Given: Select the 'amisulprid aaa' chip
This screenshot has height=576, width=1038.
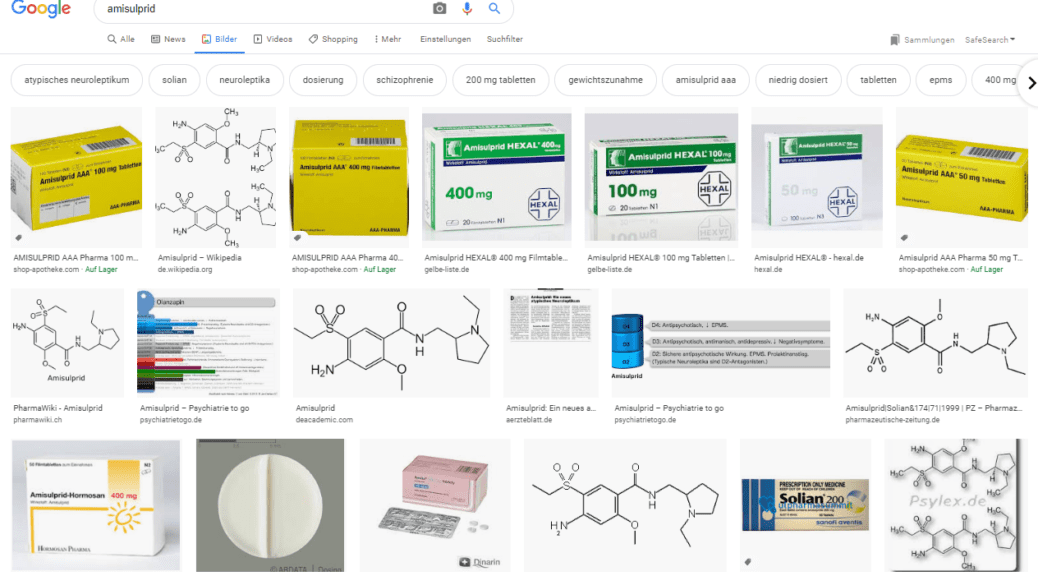Looking at the screenshot, I should point(706,80).
